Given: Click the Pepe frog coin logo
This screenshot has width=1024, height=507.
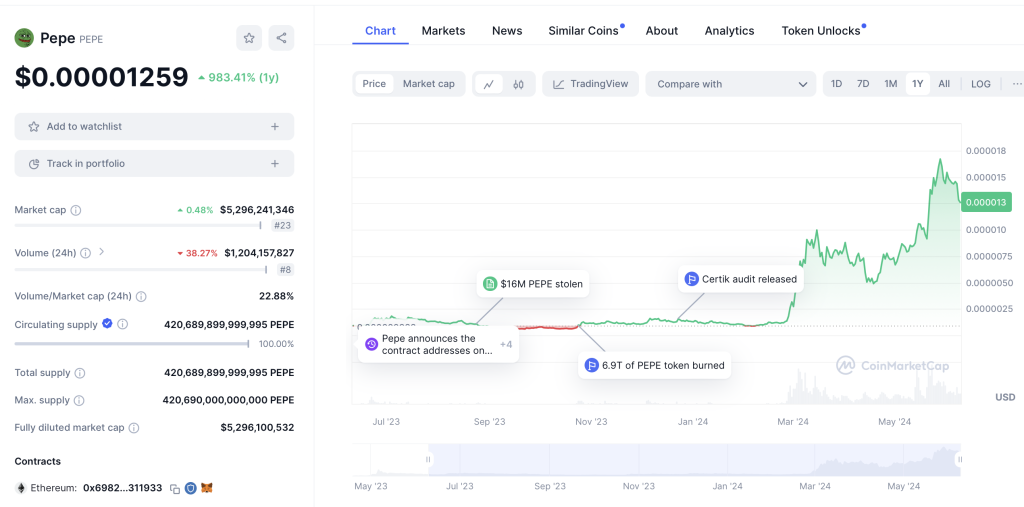Looking at the screenshot, I should click(24, 38).
